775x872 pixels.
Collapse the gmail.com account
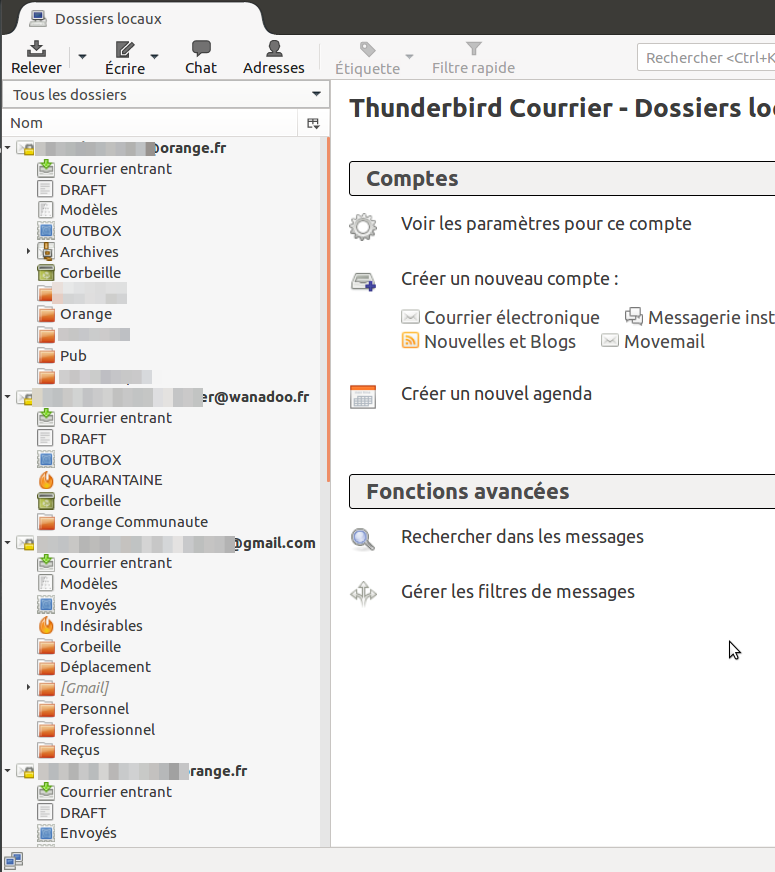click(8, 543)
